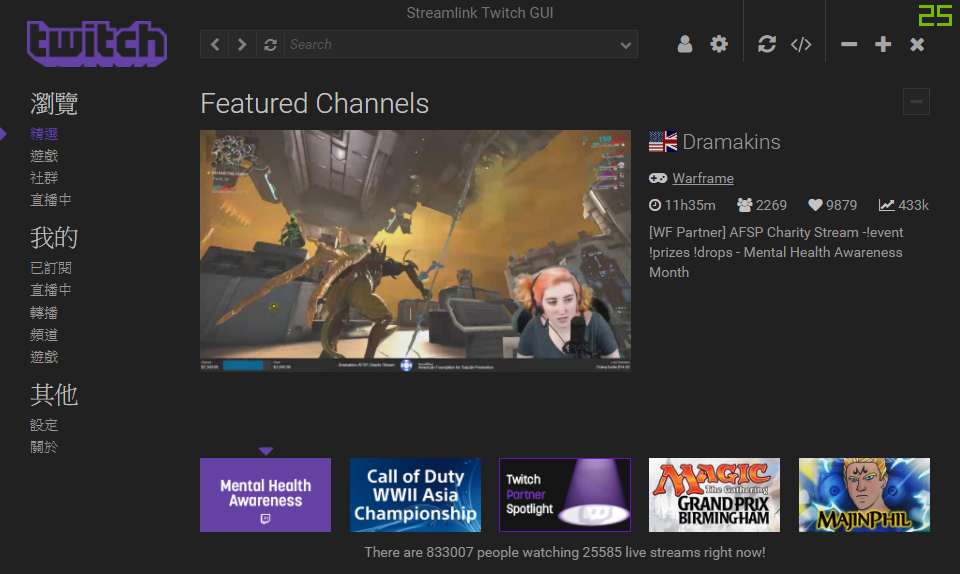Go back with the left arrow button

pos(215,45)
